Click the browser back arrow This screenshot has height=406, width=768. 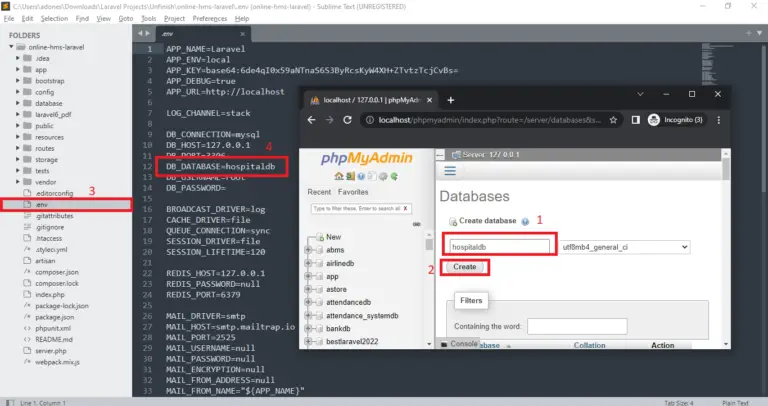click(x=312, y=120)
